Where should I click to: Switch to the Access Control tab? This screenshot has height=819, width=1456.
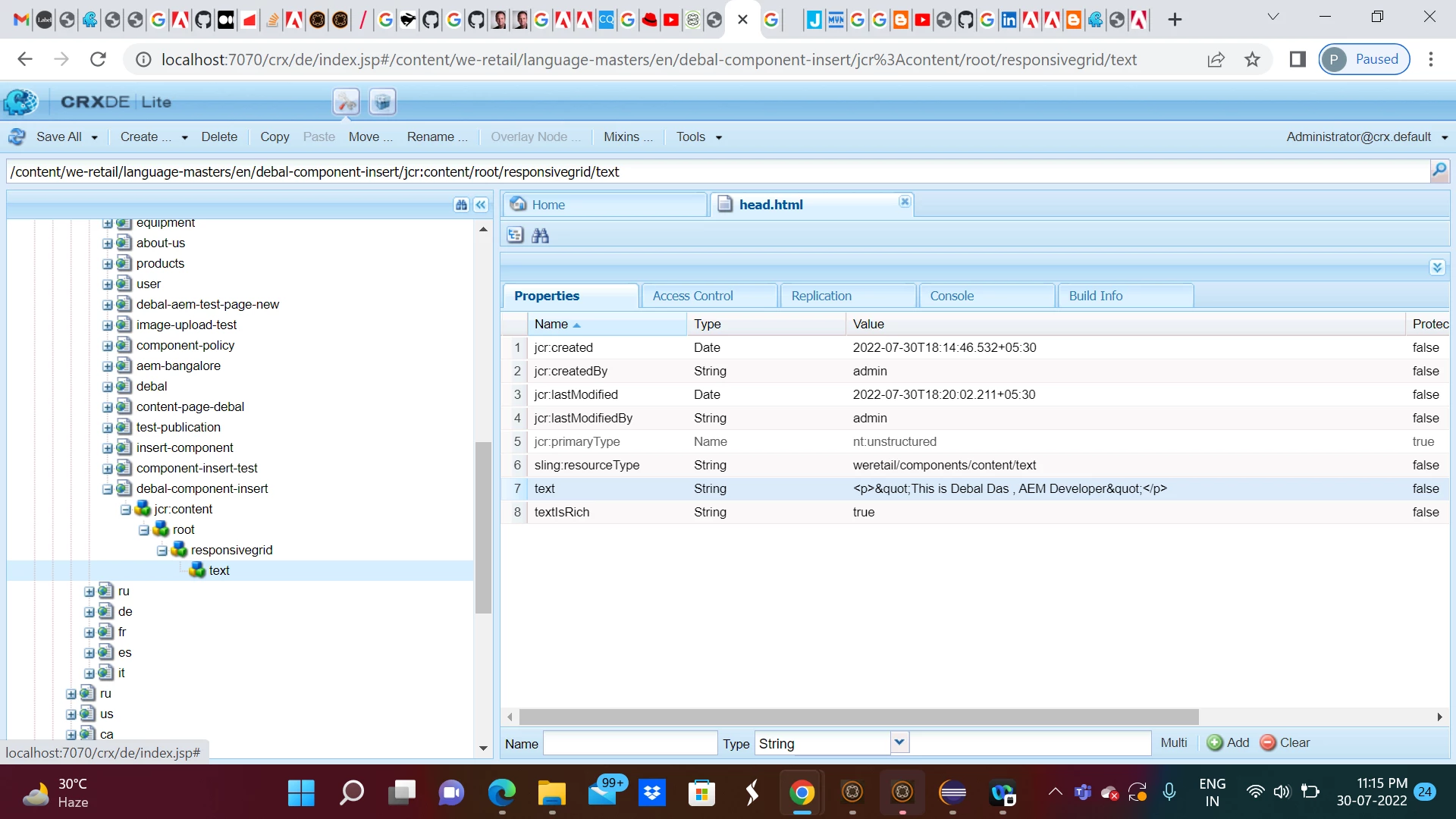(692, 296)
